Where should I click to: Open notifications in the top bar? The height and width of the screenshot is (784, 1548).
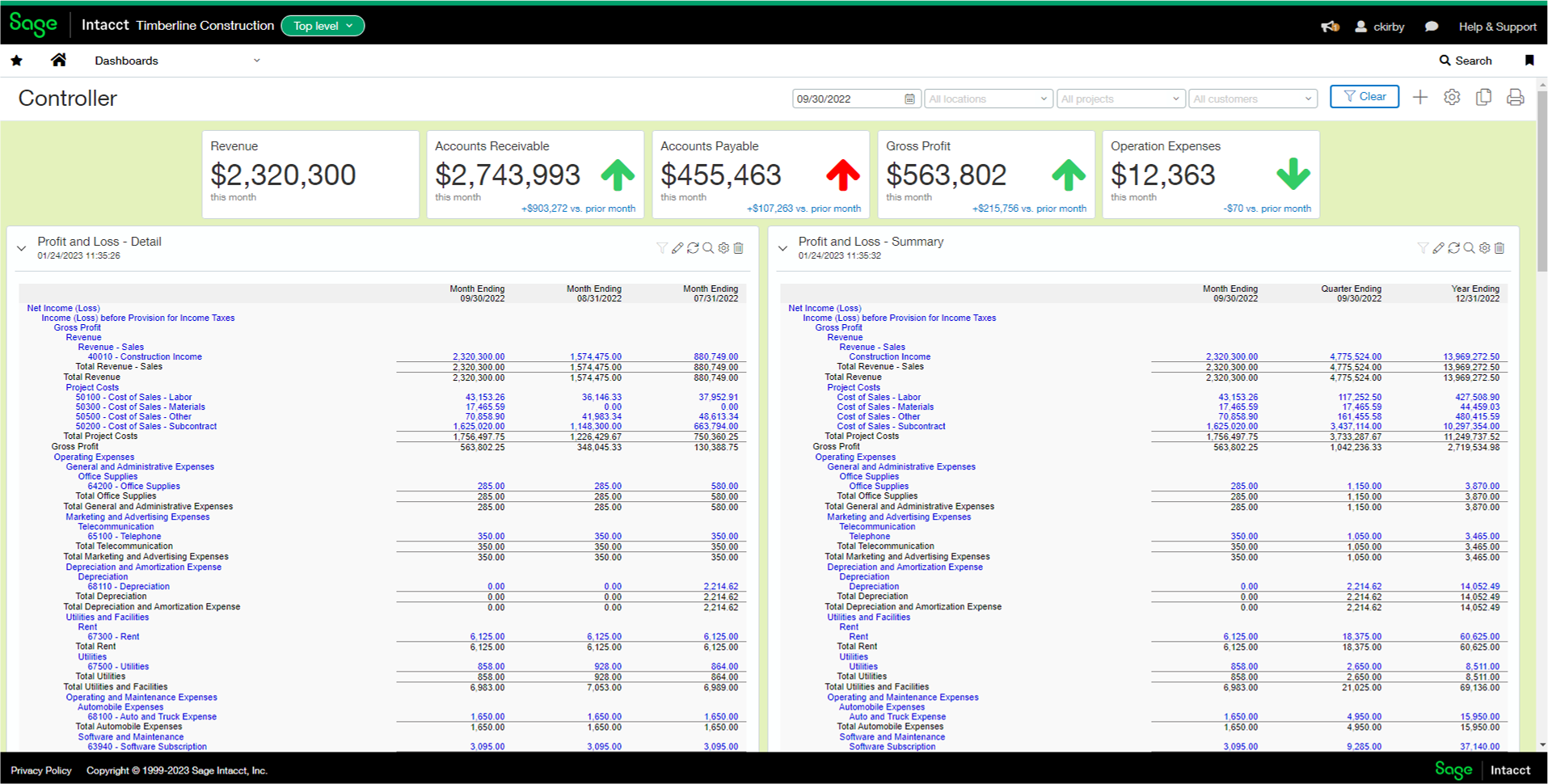[1330, 26]
